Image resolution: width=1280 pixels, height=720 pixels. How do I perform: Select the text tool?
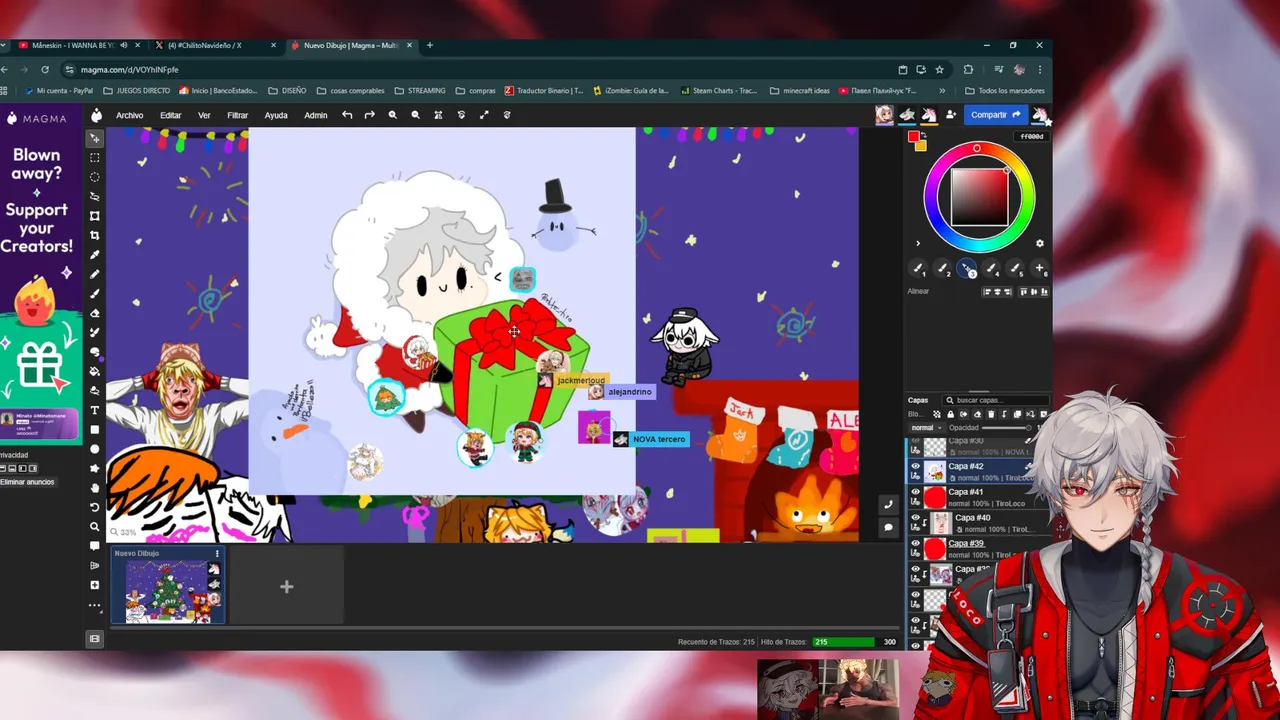point(95,410)
